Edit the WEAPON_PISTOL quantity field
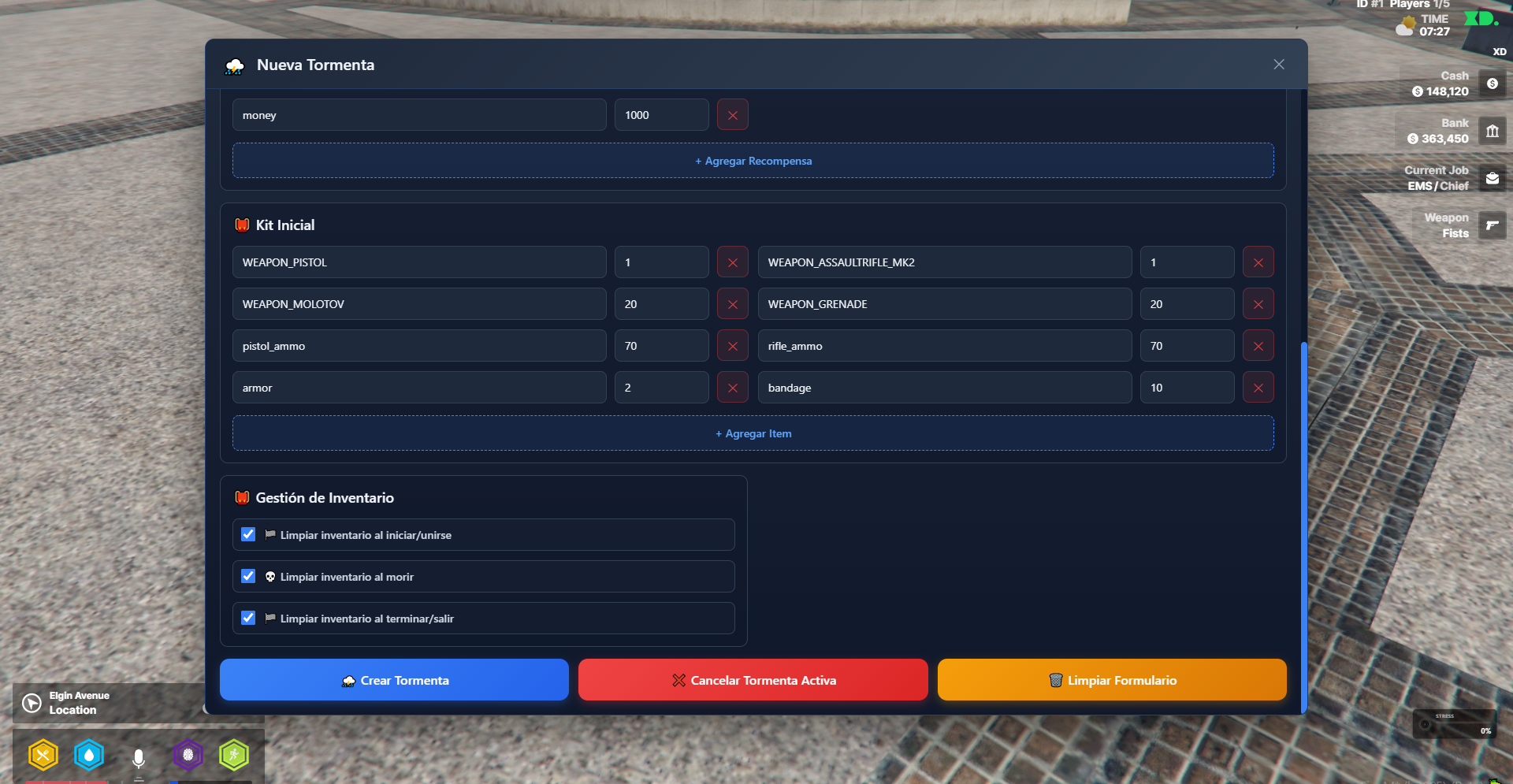Screen dimensions: 1513x784 pos(662,262)
